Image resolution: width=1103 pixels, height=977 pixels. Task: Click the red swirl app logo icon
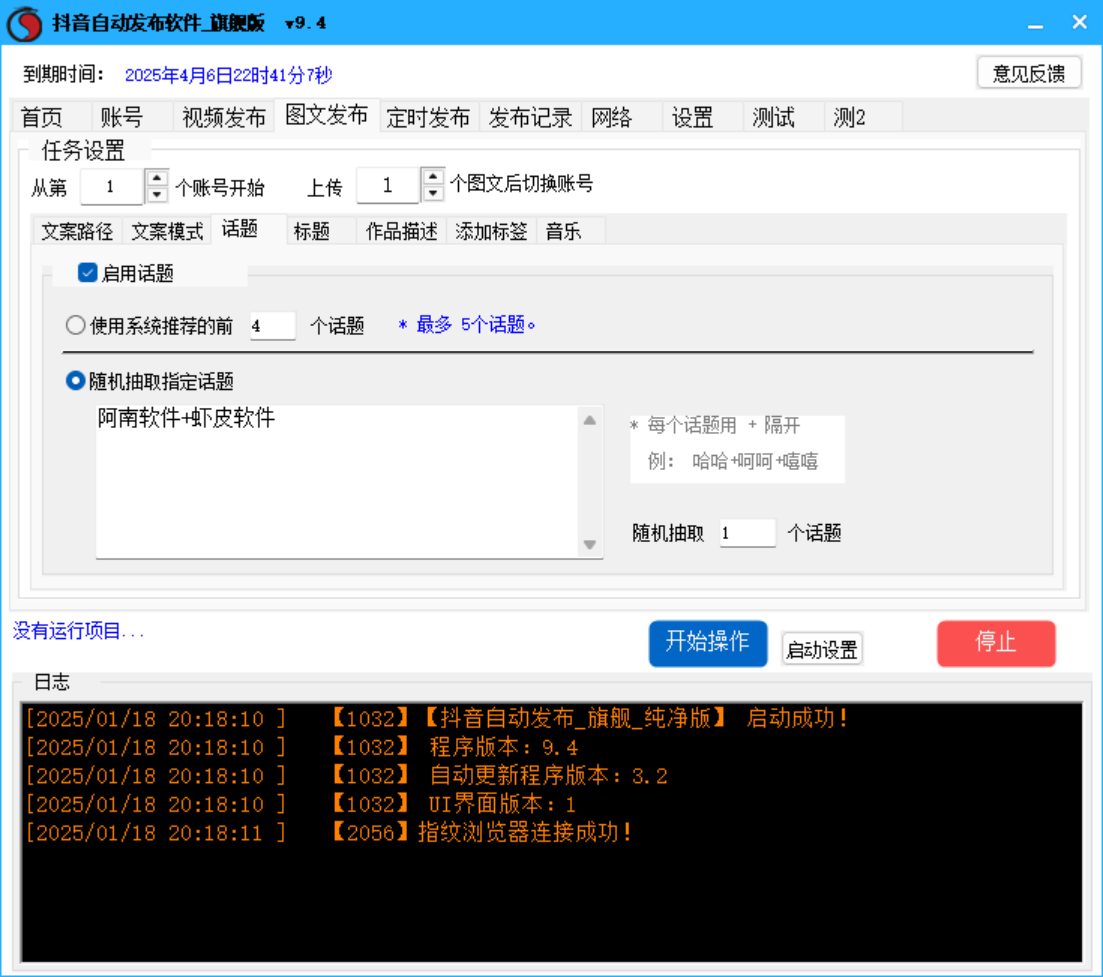24,23
